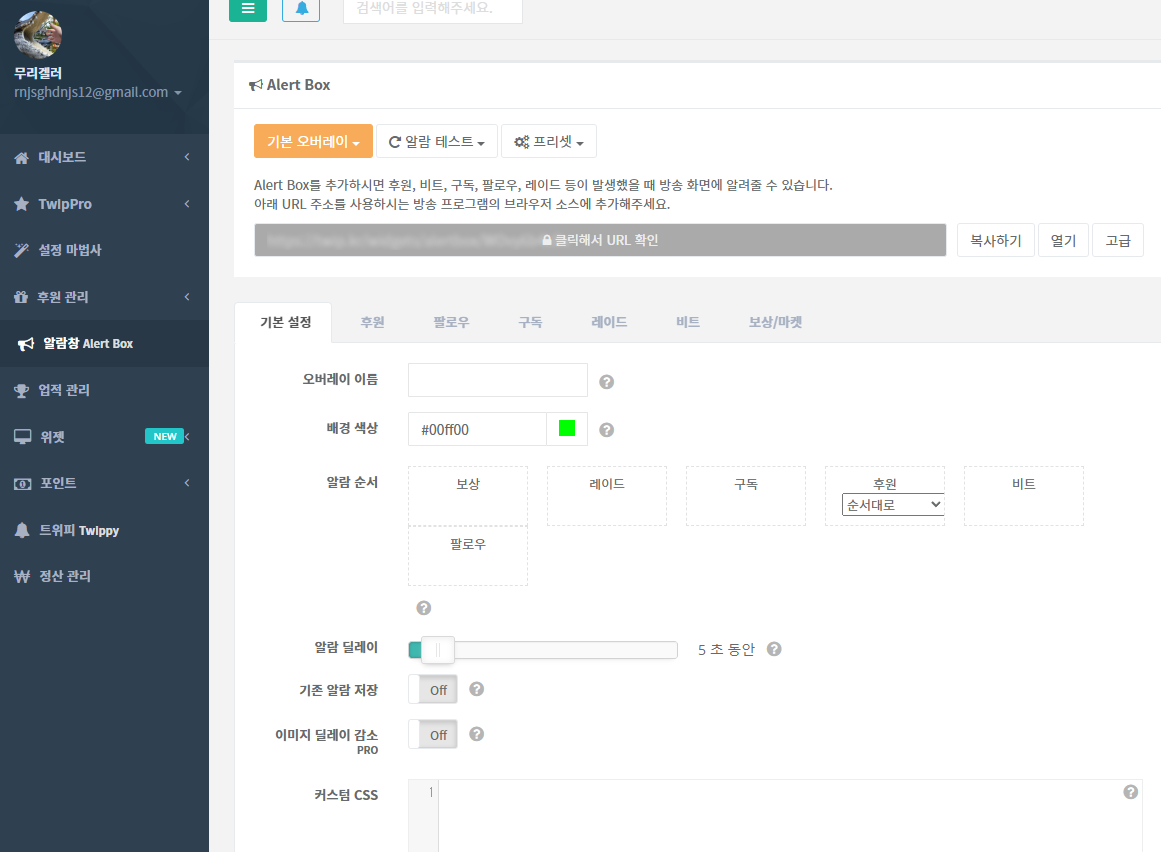1161x852 pixels.
Task: Open the 프리셋 presets dropdown
Action: point(548,141)
